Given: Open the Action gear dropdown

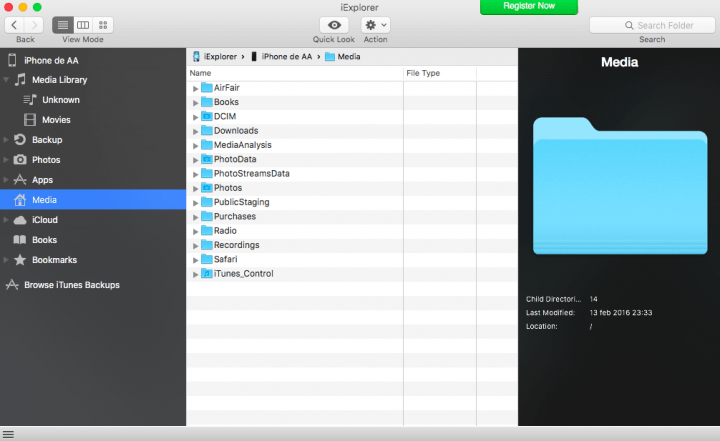Looking at the screenshot, I should [x=376, y=25].
